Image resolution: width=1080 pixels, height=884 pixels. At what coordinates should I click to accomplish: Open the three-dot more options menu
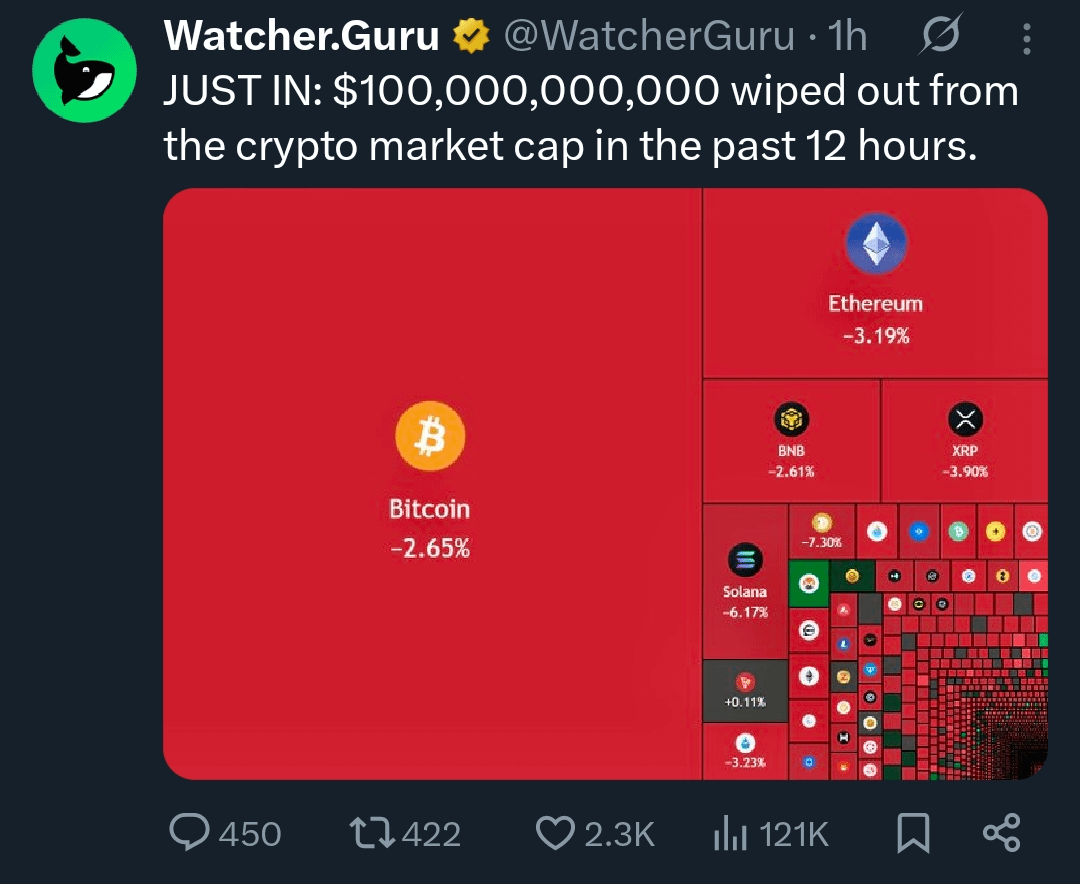tap(1027, 39)
